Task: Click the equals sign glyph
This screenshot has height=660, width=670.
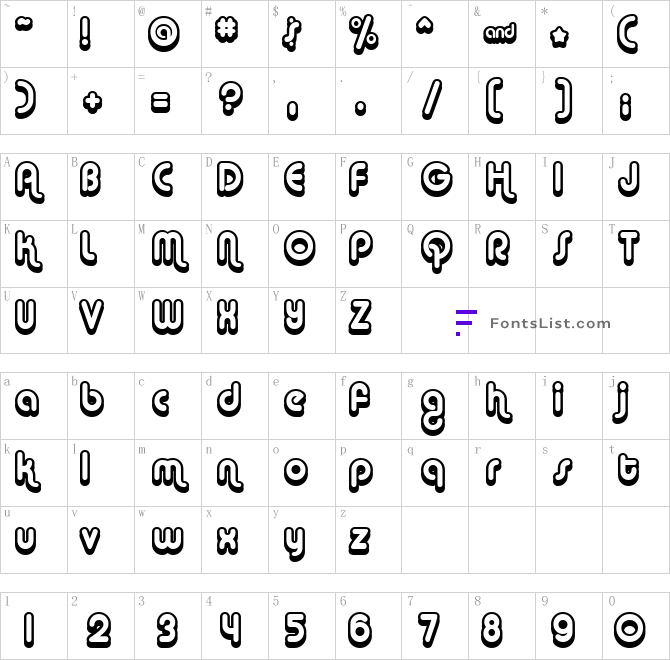Action: (161, 103)
